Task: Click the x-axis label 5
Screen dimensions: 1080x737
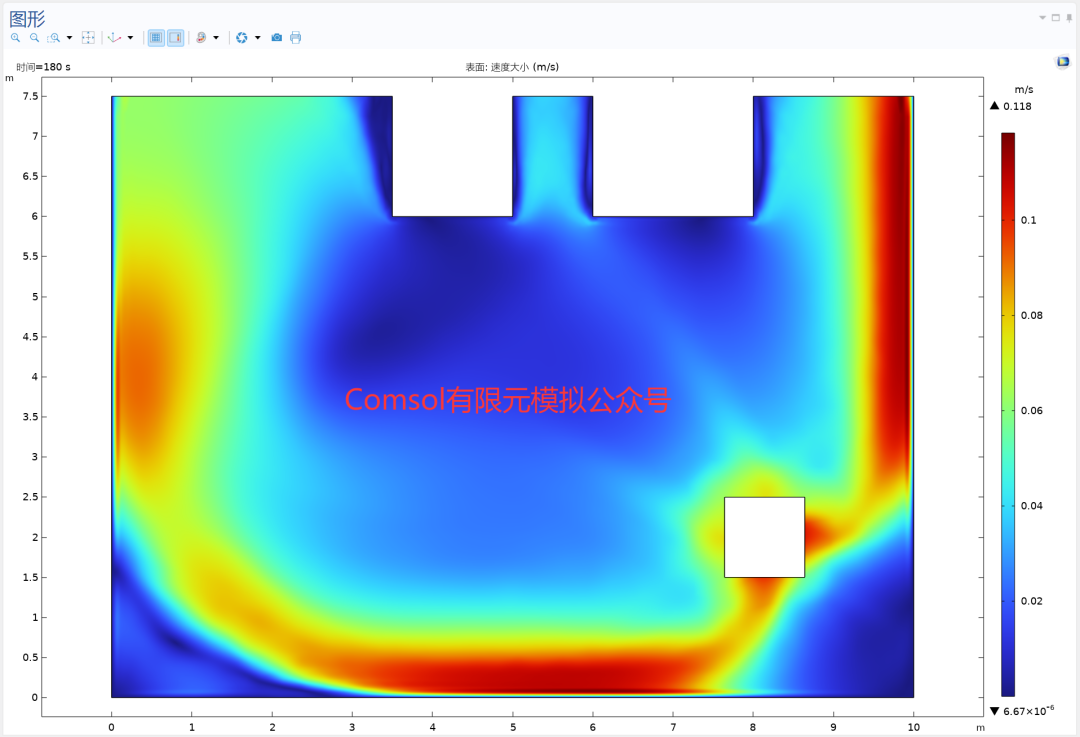Action: pyautogui.click(x=512, y=727)
